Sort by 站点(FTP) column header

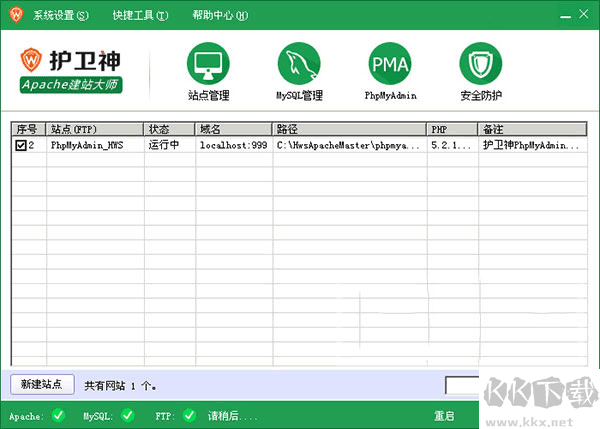95,129
